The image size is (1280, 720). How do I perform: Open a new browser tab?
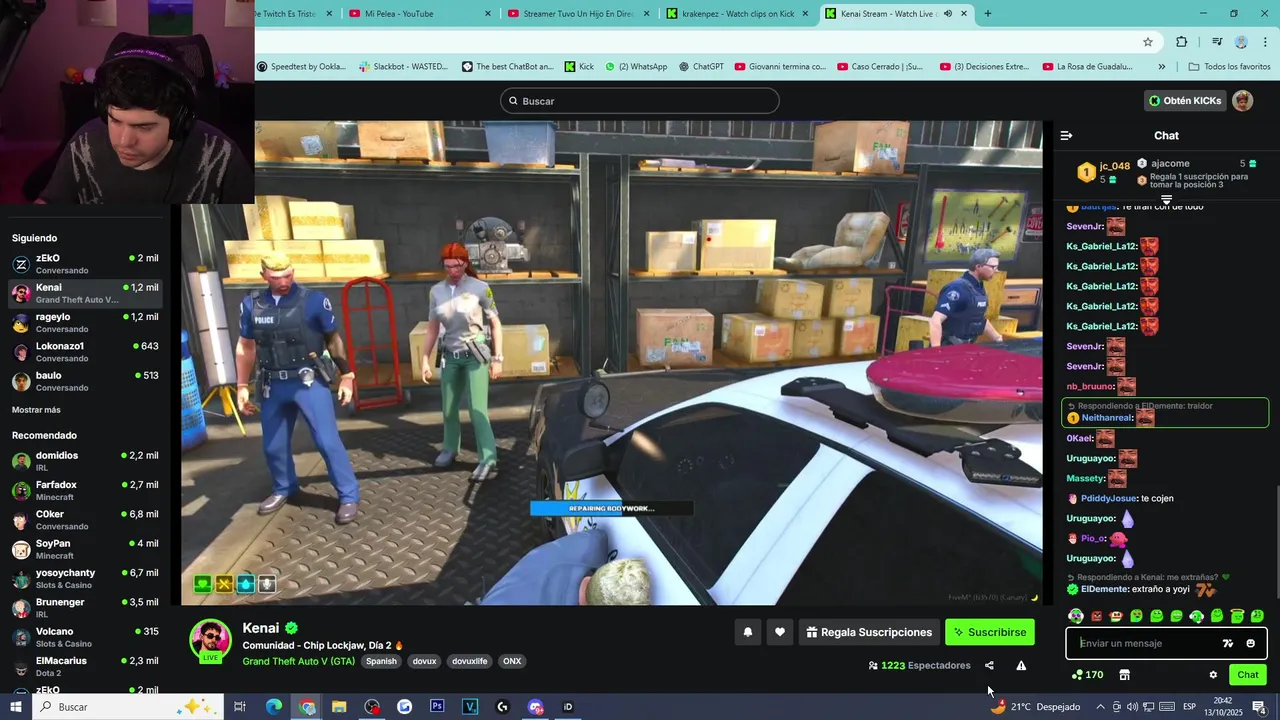988,14
